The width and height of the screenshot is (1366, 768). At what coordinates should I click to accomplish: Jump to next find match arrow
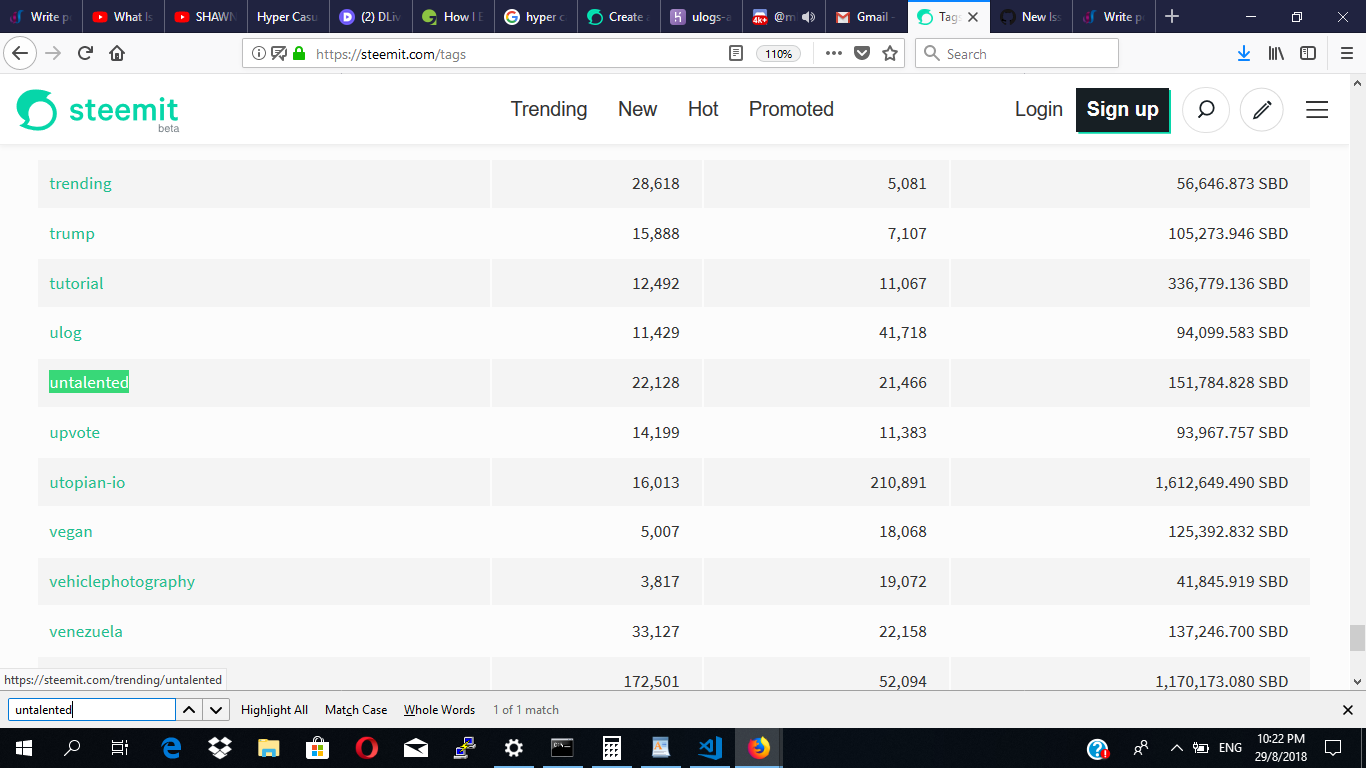(x=216, y=710)
